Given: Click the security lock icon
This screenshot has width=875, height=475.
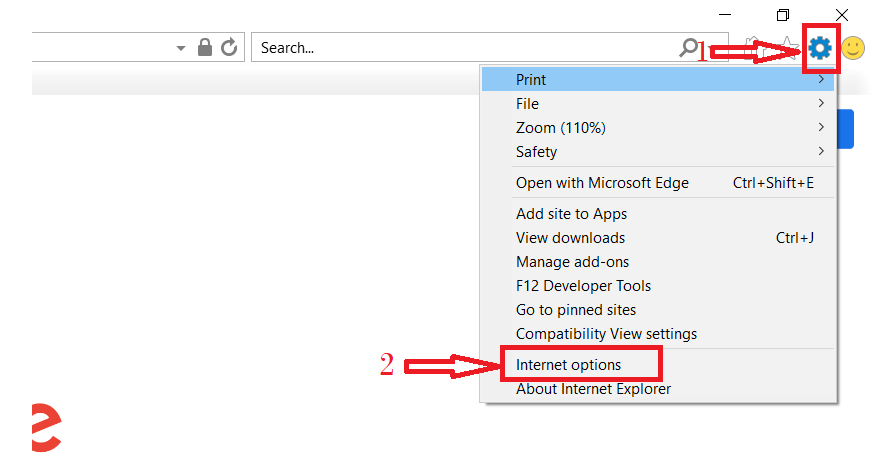Looking at the screenshot, I should (205, 47).
